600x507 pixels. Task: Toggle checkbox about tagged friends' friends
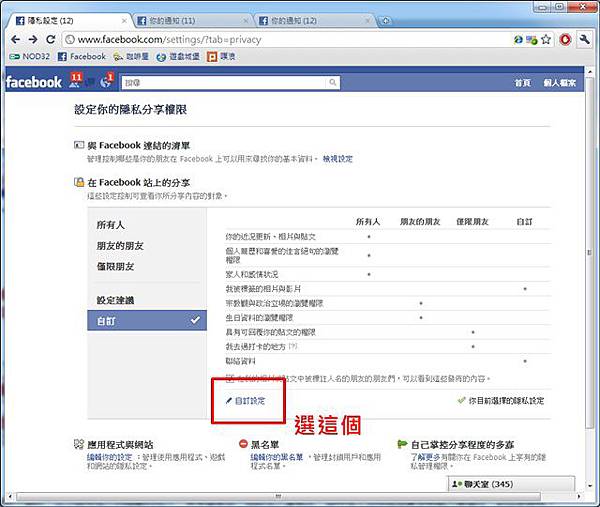coord(230,378)
